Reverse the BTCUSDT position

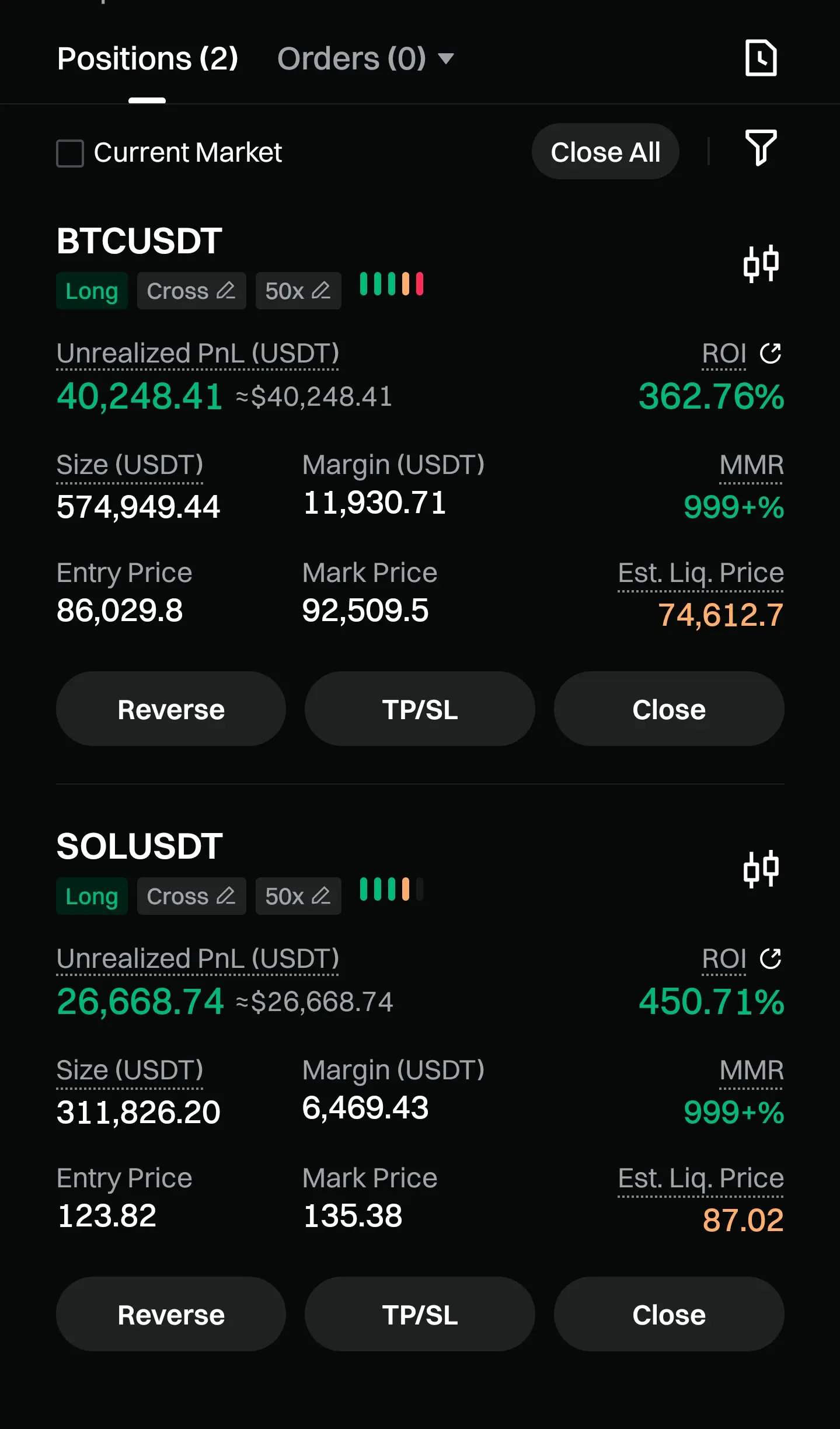[171, 709]
